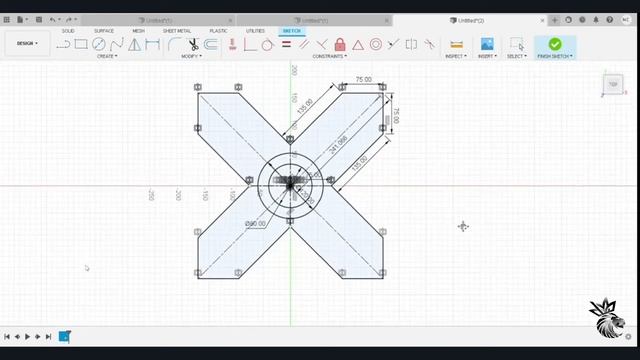Image resolution: width=640 pixels, height=360 pixels.
Task: Open the user profile avatar
Action: (x=626, y=20)
